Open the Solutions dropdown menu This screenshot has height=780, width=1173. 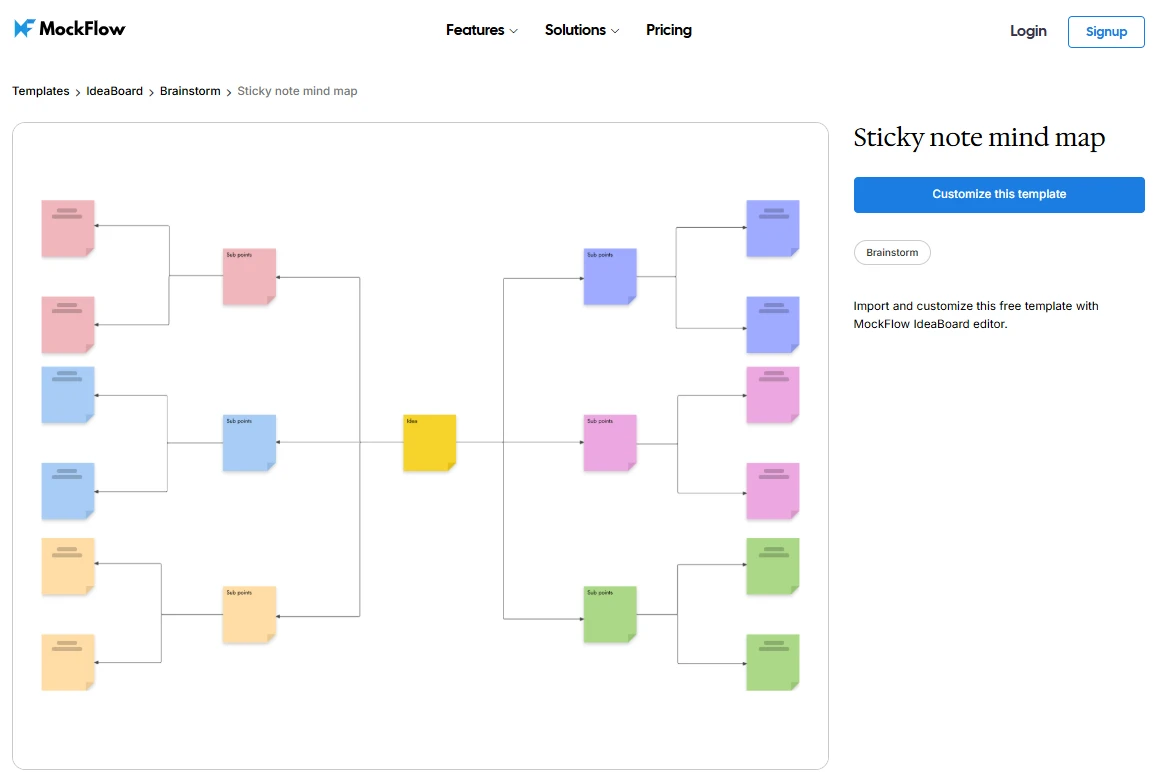[x=581, y=30]
